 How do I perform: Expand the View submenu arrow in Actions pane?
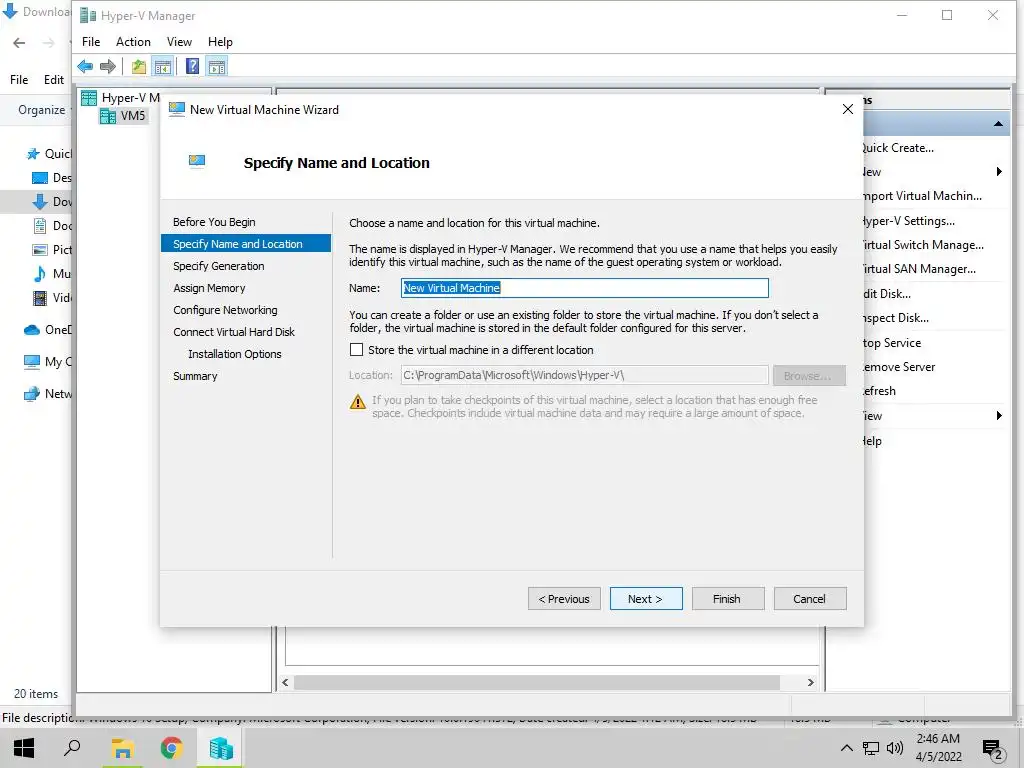click(x=999, y=415)
